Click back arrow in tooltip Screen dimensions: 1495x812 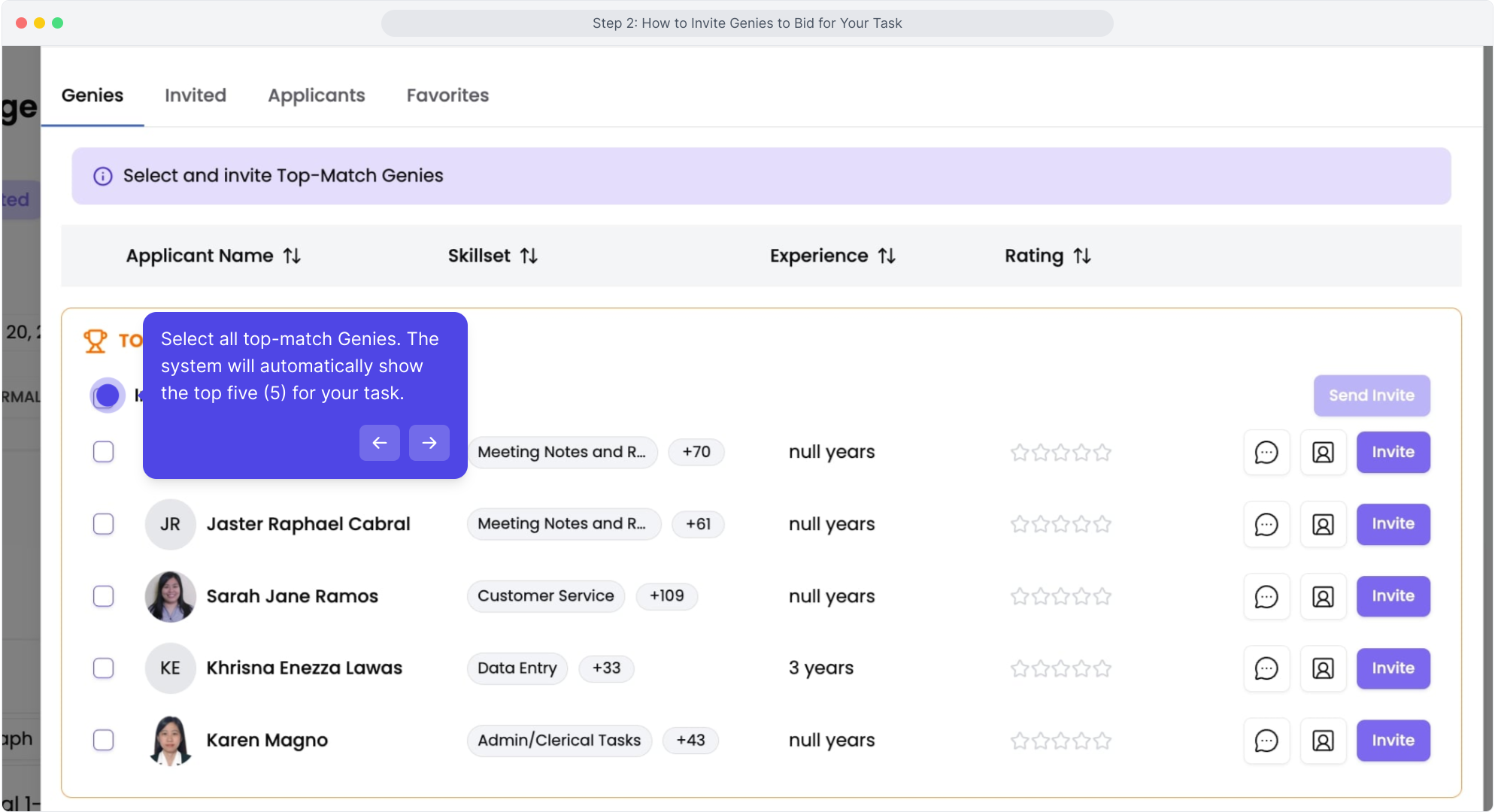[380, 443]
